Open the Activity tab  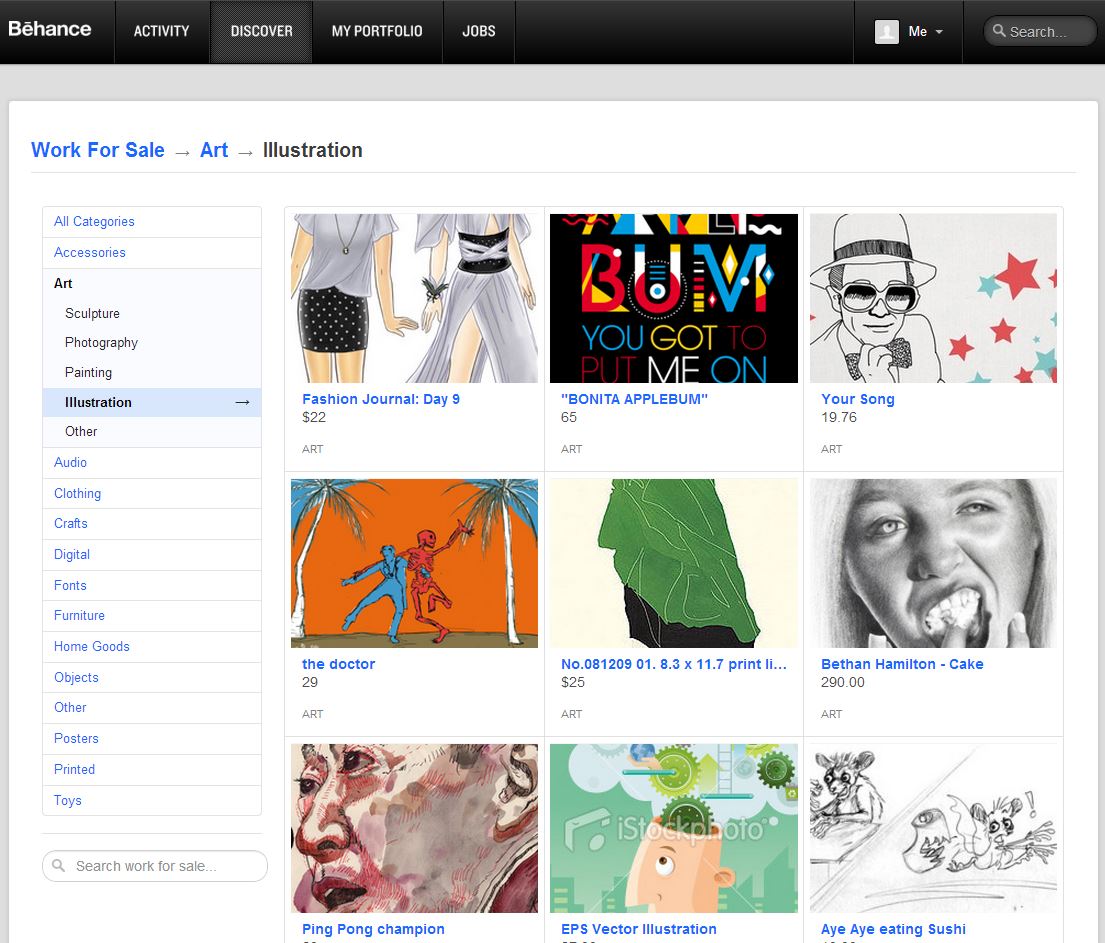coord(161,32)
